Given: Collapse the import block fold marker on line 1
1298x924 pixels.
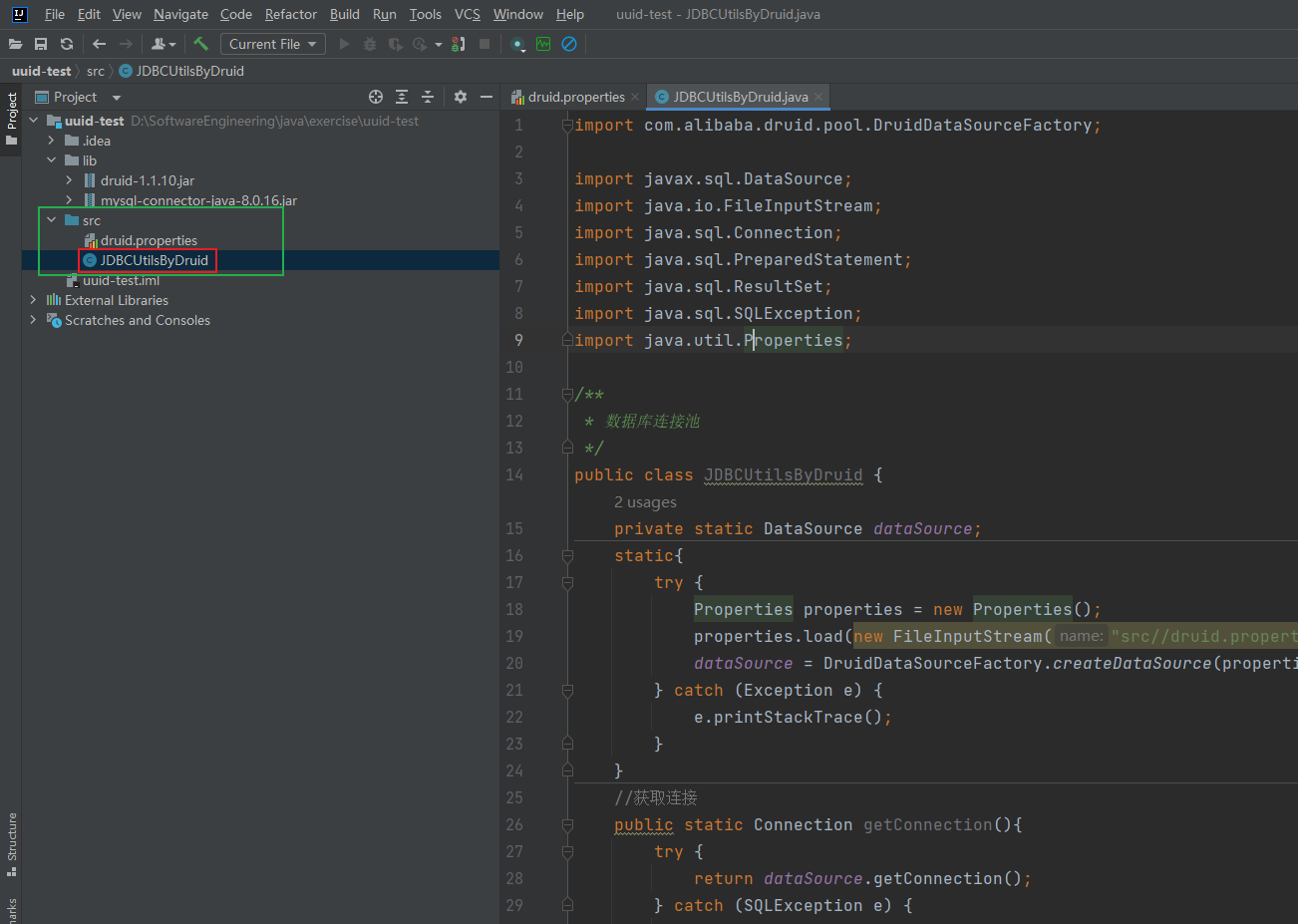Looking at the screenshot, I should coord(567,126).
